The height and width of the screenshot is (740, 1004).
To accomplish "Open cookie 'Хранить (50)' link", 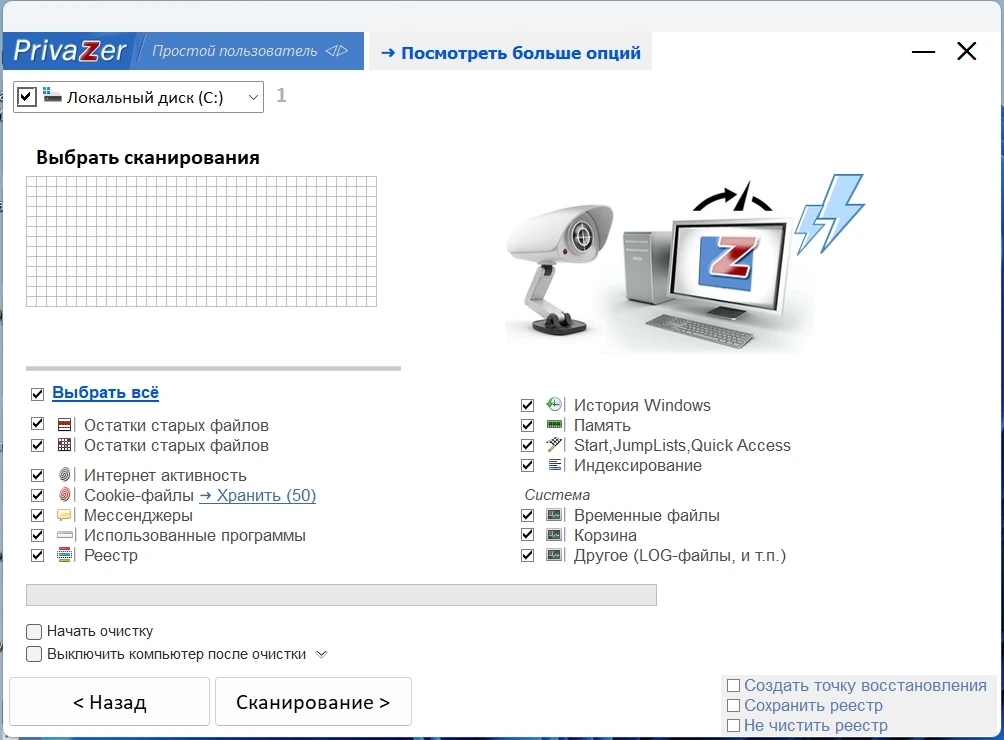I will pos(257,495).
